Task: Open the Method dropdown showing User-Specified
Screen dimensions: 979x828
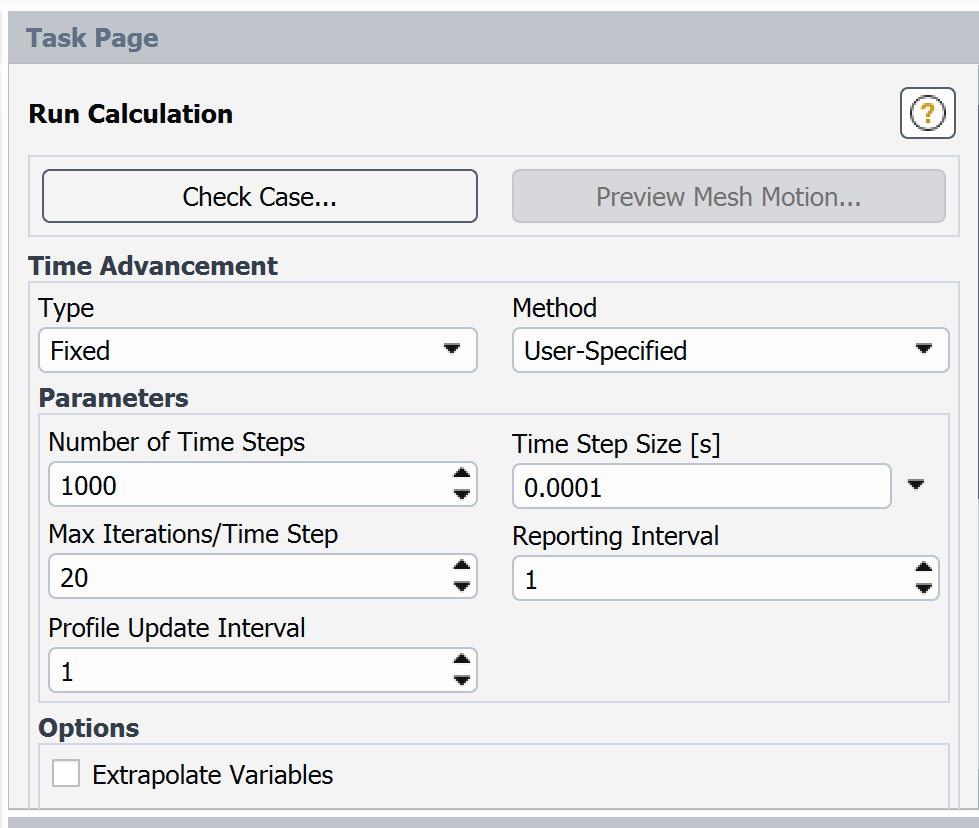Action: coord(730,351)
